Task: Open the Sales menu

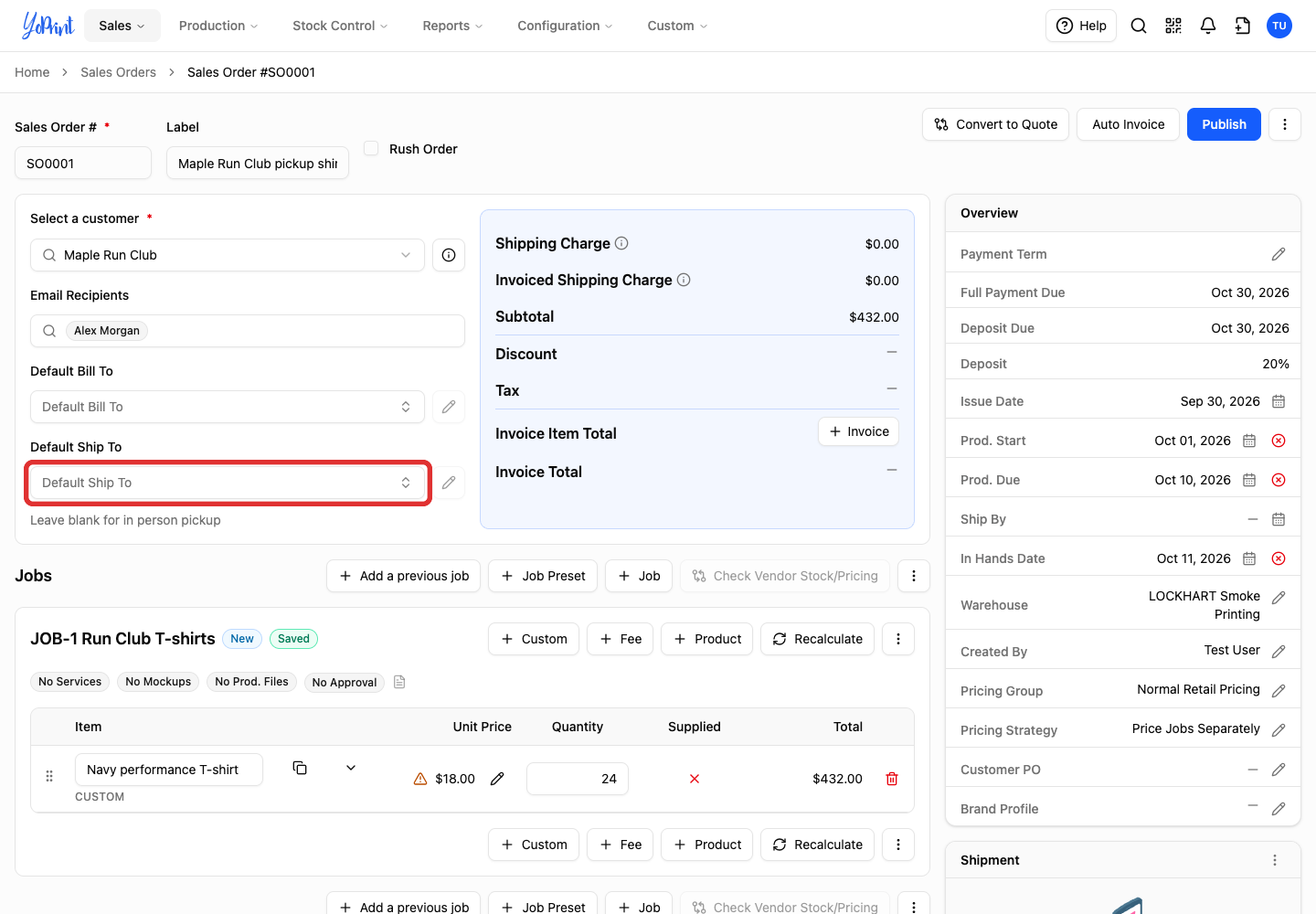Action: pos(122,26)
